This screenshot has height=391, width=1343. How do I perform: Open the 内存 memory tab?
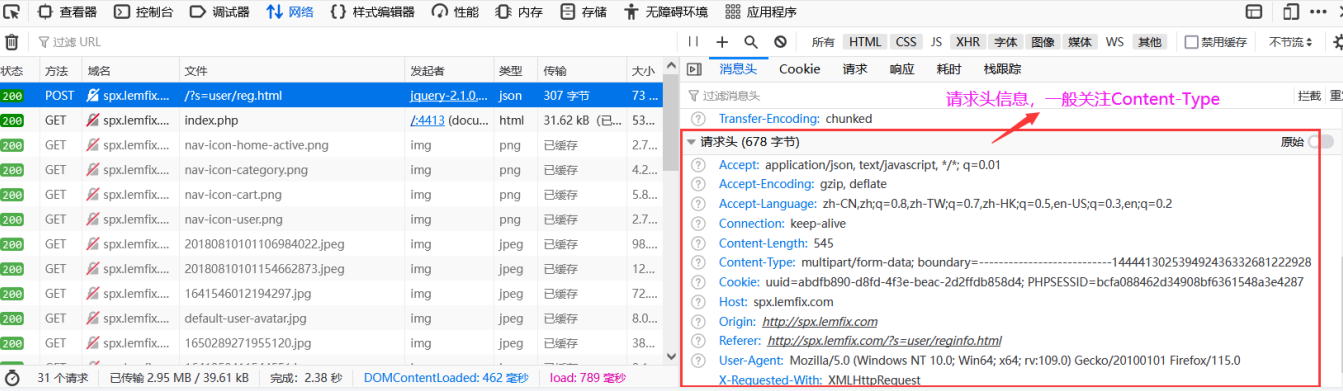519,12
